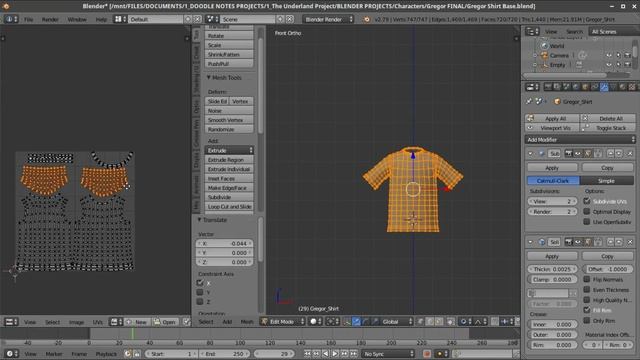Enable the Y constraint axis checkbox

200,292
